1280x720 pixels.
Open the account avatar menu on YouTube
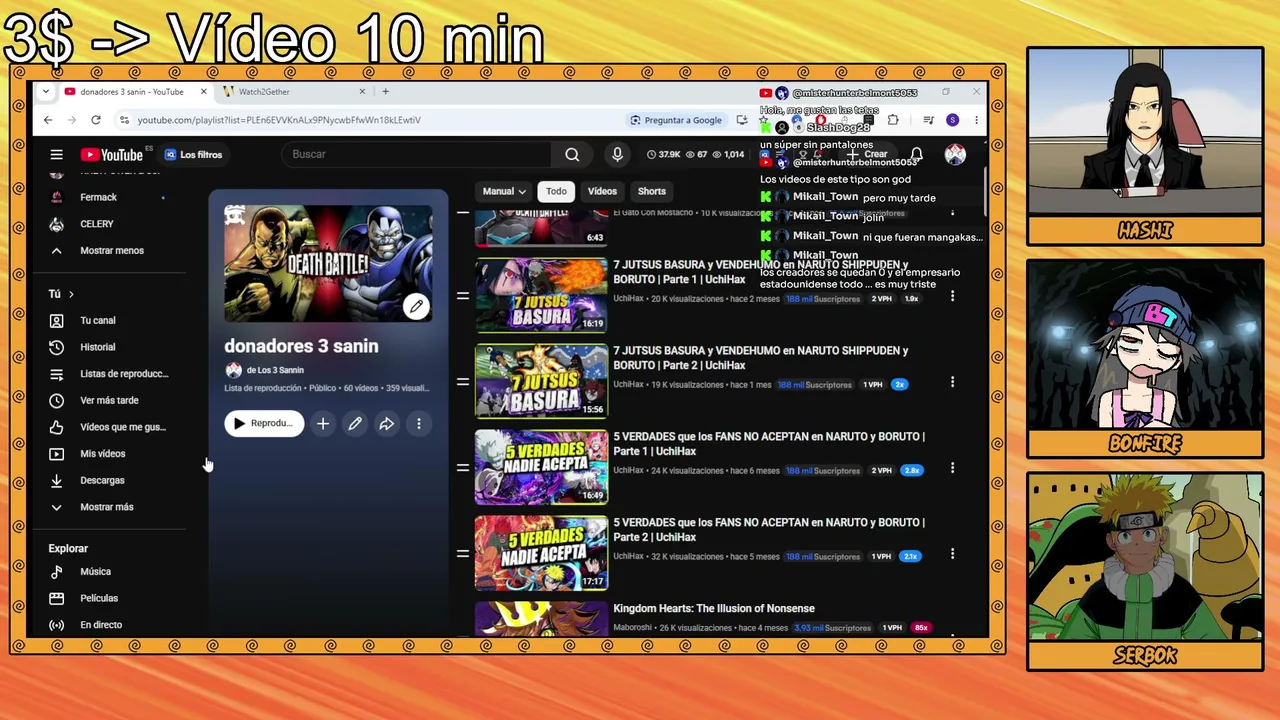[955, 155]
